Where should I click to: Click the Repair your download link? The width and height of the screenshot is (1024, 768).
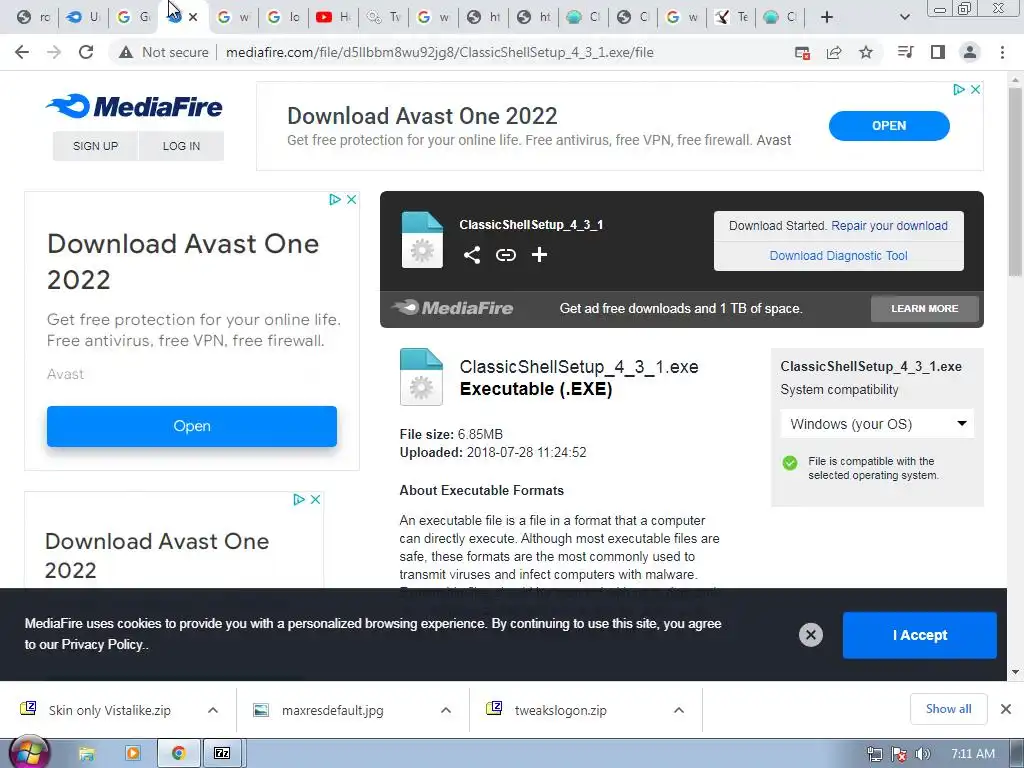[x=889, y=225]
